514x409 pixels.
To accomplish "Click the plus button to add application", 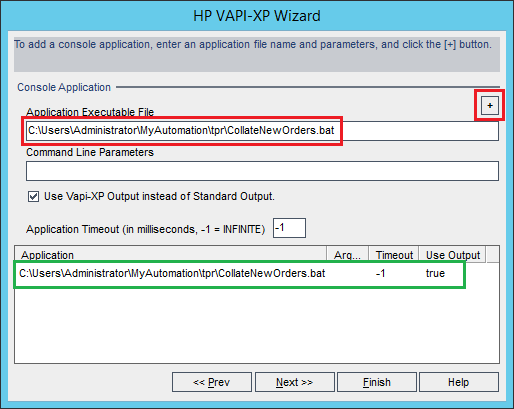I will coord(490,106).
